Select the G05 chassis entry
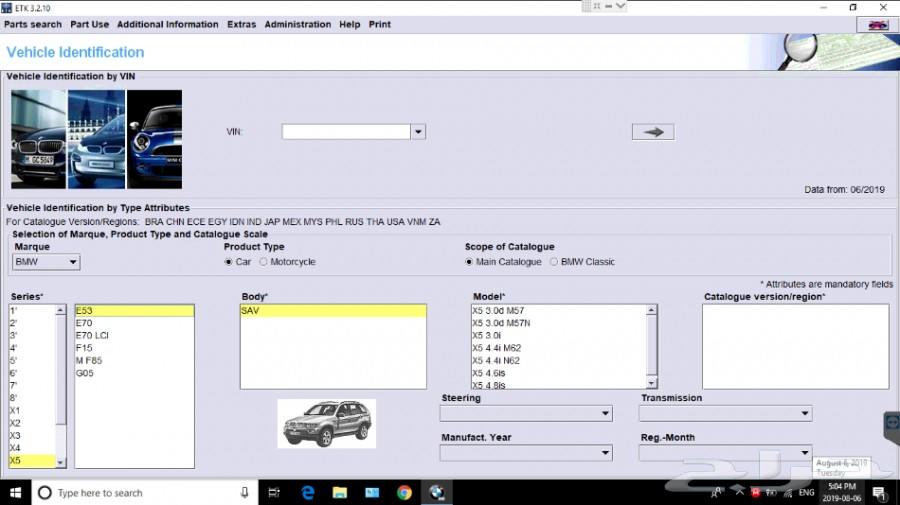The width and height of the screenshot is (900, 505). coord(134,373)
